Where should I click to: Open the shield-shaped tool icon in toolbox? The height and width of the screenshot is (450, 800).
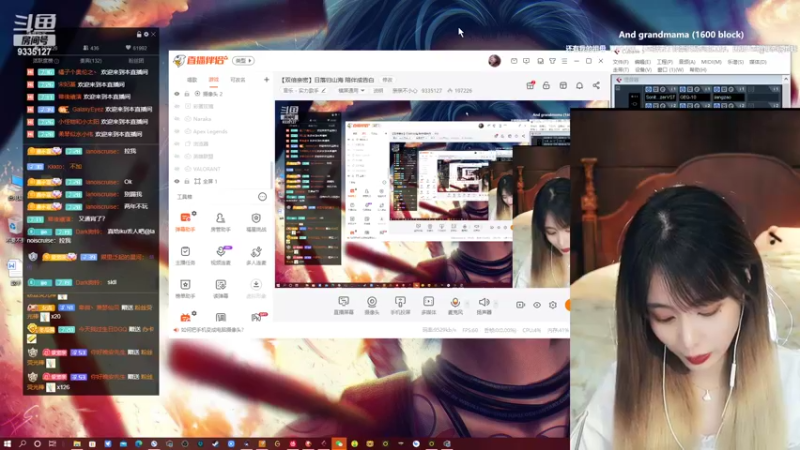pos(256,222)
